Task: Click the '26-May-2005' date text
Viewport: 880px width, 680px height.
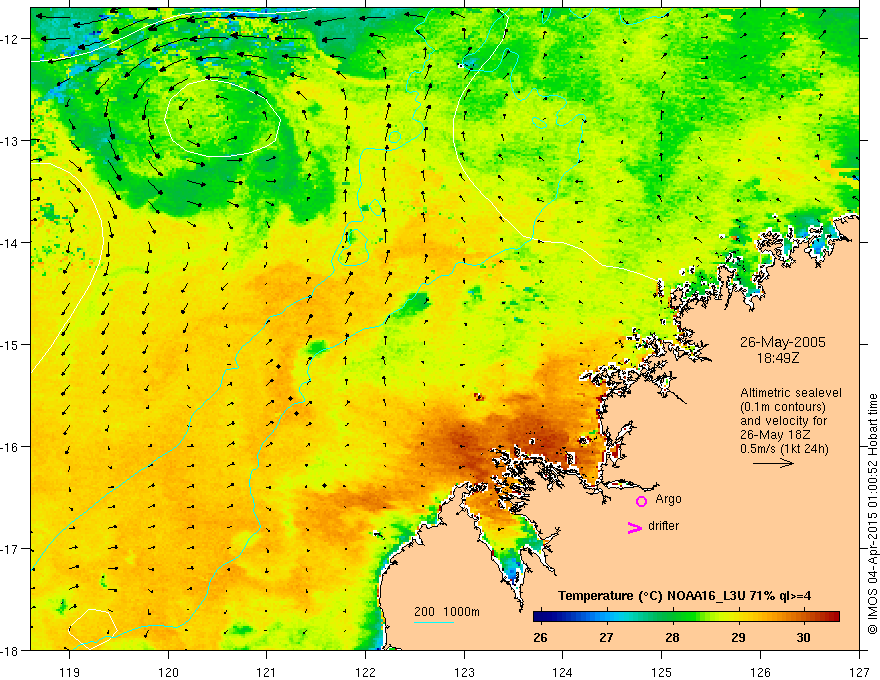Action: pos(782,342)
